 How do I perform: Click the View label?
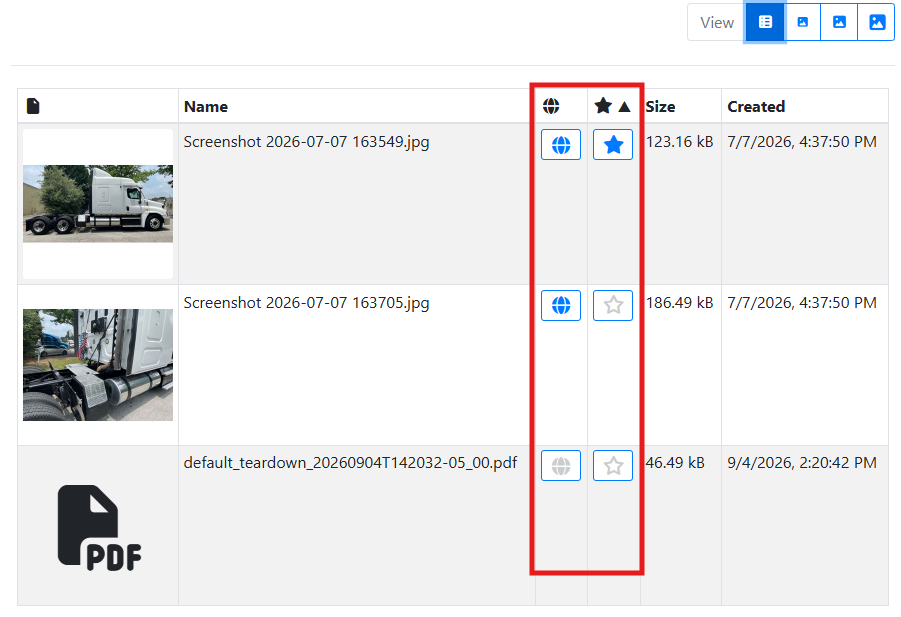coord(717,22)
